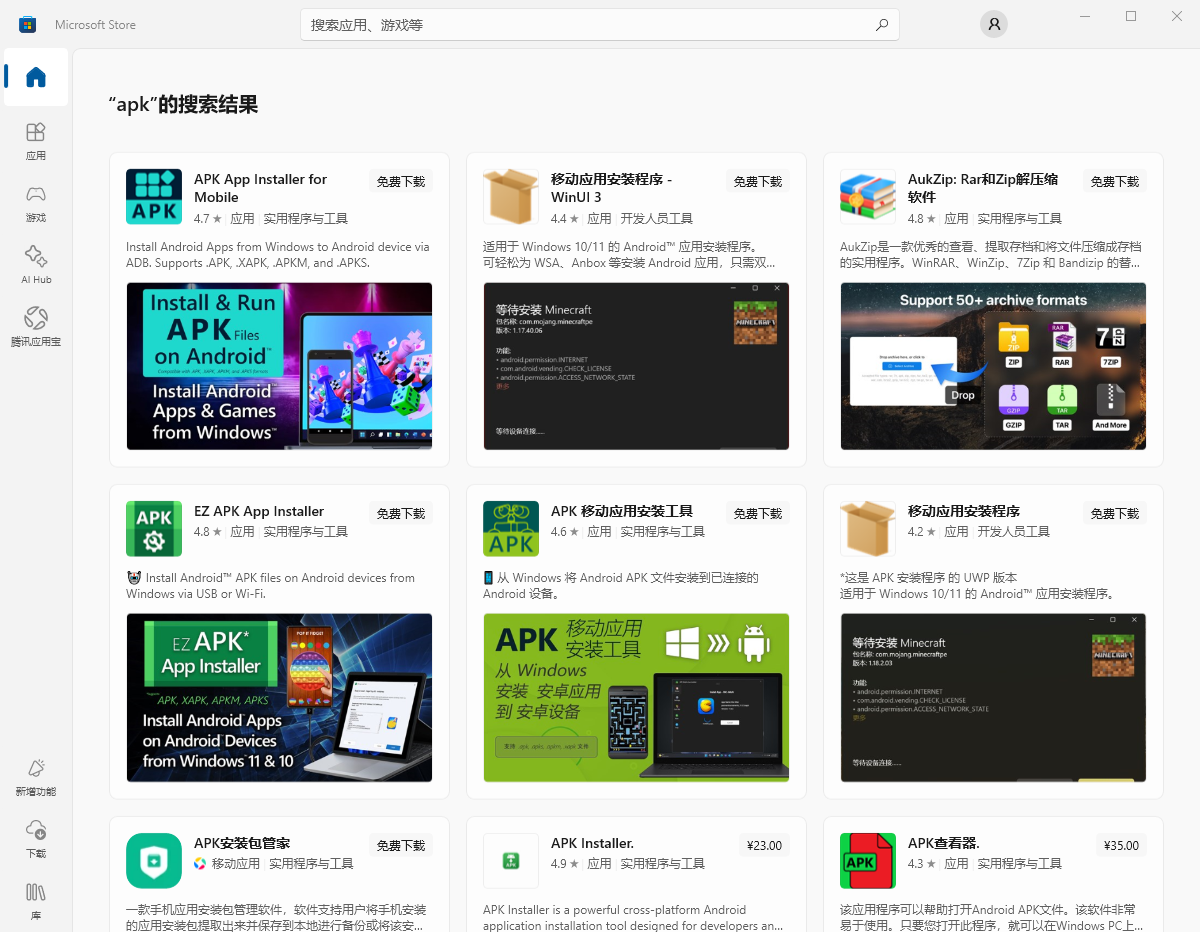Open the 库 (Library) page
The height and width of the screenshot is (932, 1200).
pyautogui.click(x=36, y=898)
